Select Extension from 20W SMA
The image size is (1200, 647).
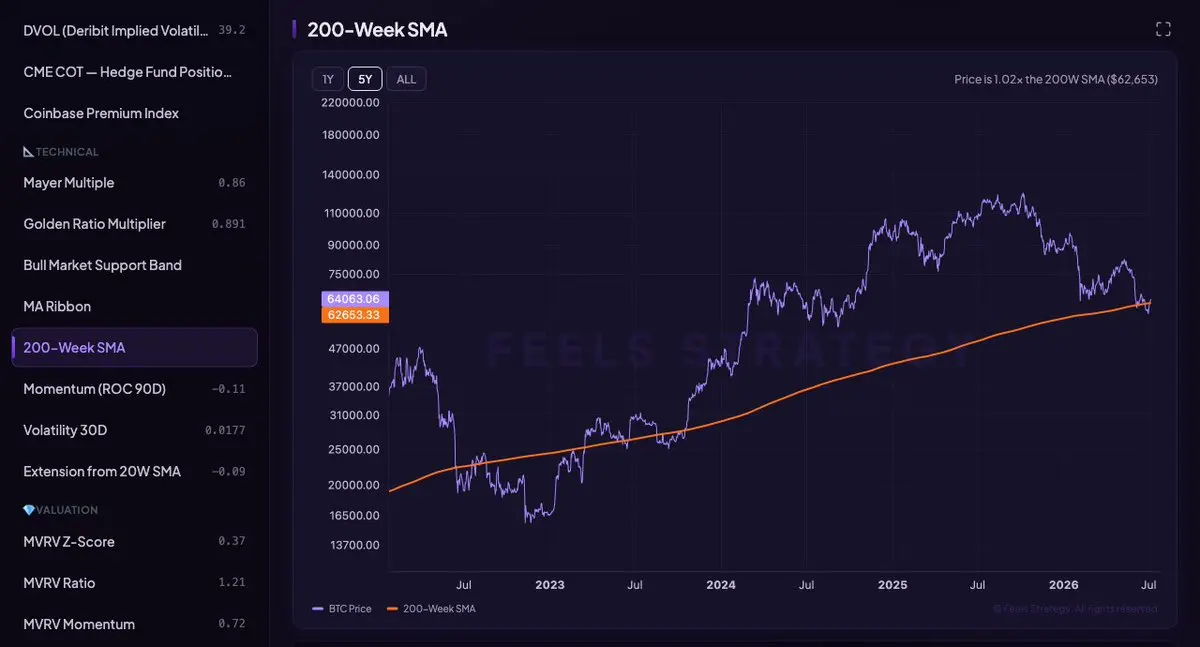tap(134, 471)
